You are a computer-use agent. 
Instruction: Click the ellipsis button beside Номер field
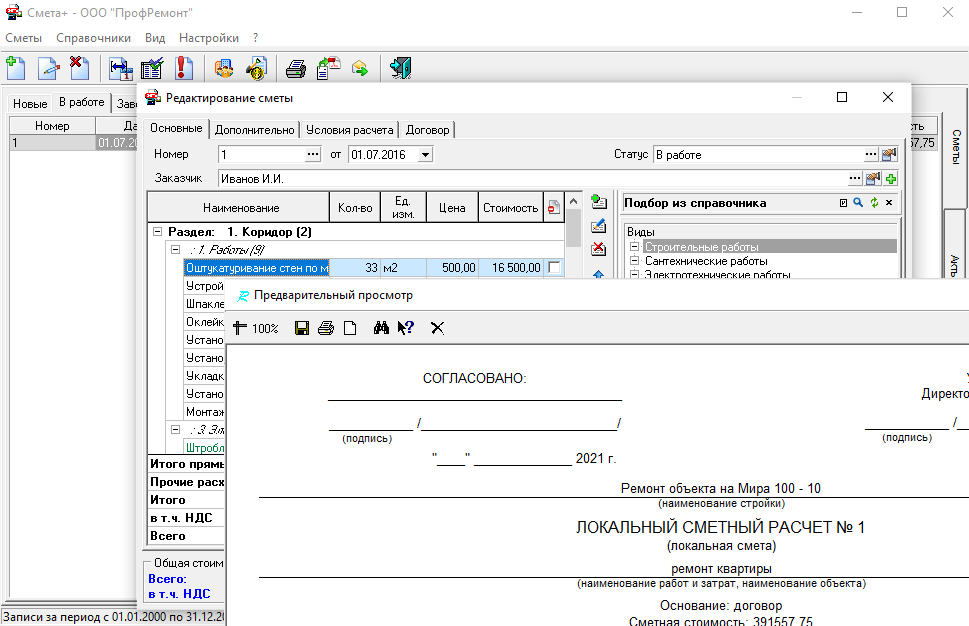(313, 155)
